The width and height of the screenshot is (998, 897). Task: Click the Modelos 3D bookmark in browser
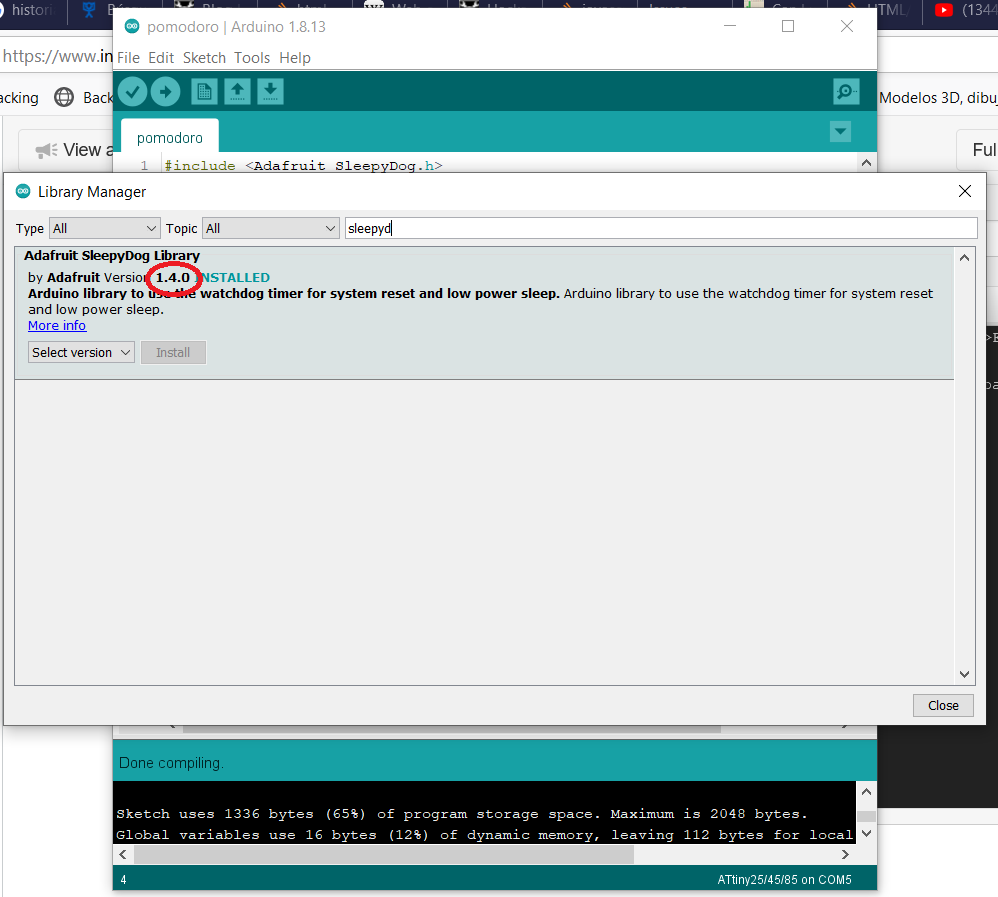(x=938, y=97)
